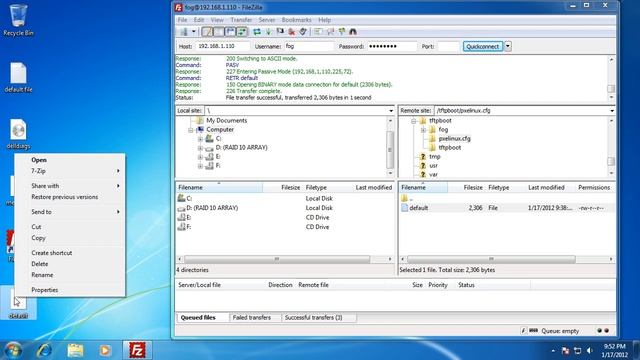Select the Queued files tab
Screen dimensions: 640x360
(x=198, y=318)
